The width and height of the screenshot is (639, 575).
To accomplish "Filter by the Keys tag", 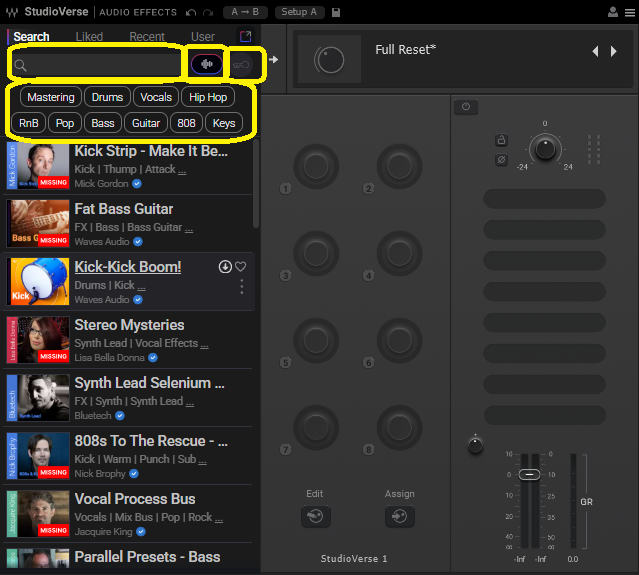I will pyautogui.click(x=224, y=123).
